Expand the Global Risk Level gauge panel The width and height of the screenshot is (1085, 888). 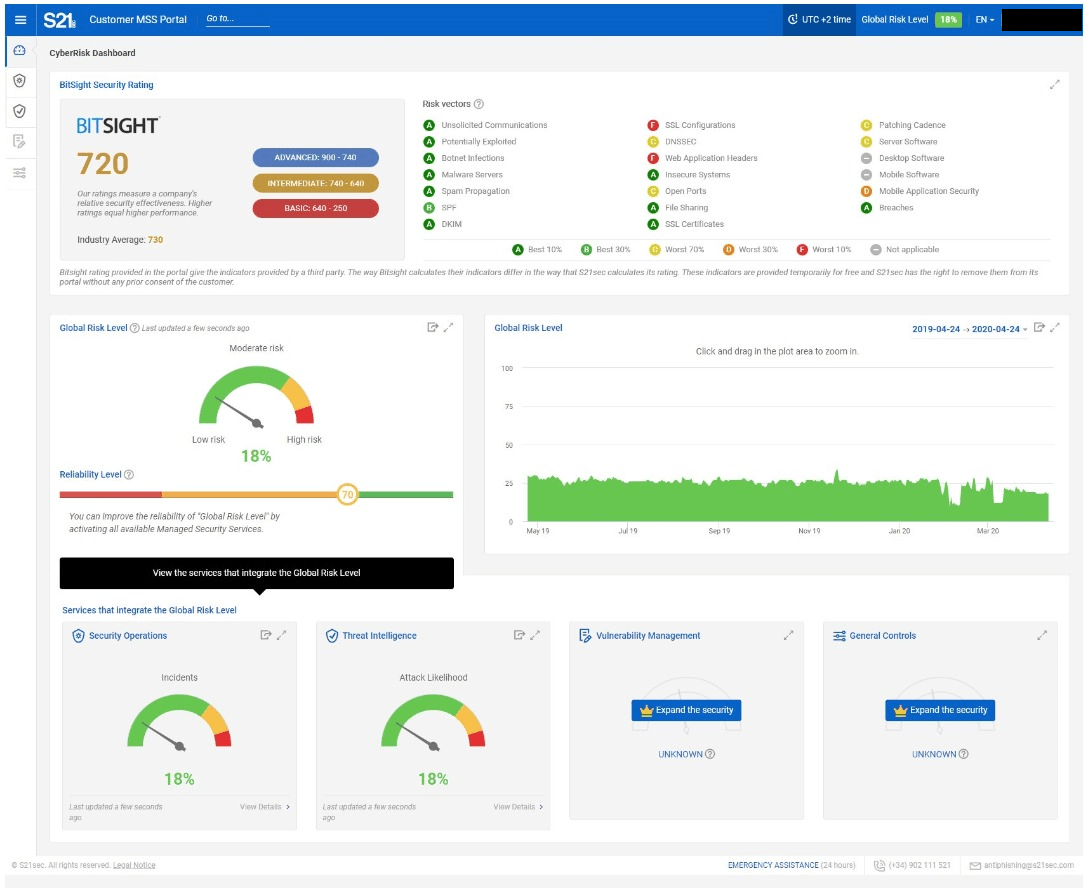[x=448, y=327]
